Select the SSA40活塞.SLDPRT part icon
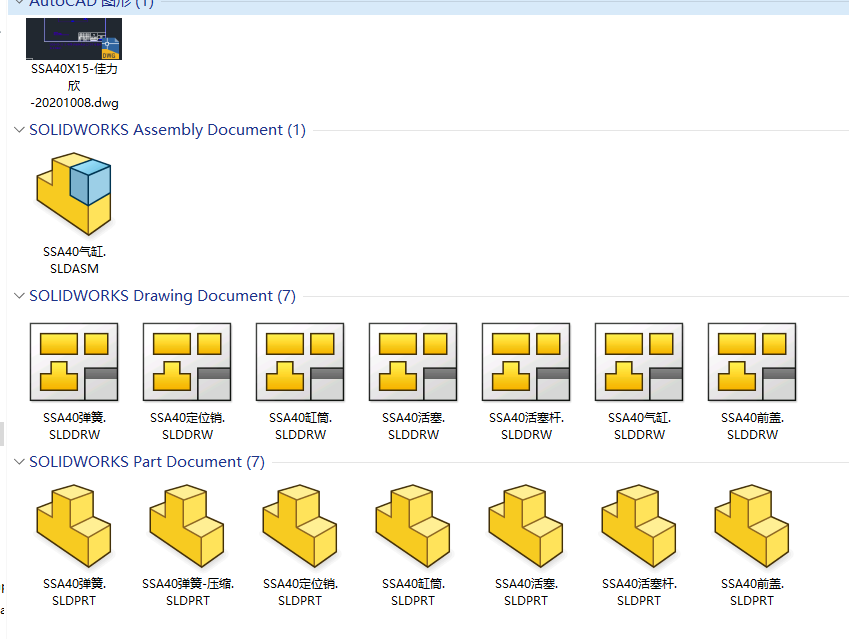849x639 pixels. click(x=526, y=526)
